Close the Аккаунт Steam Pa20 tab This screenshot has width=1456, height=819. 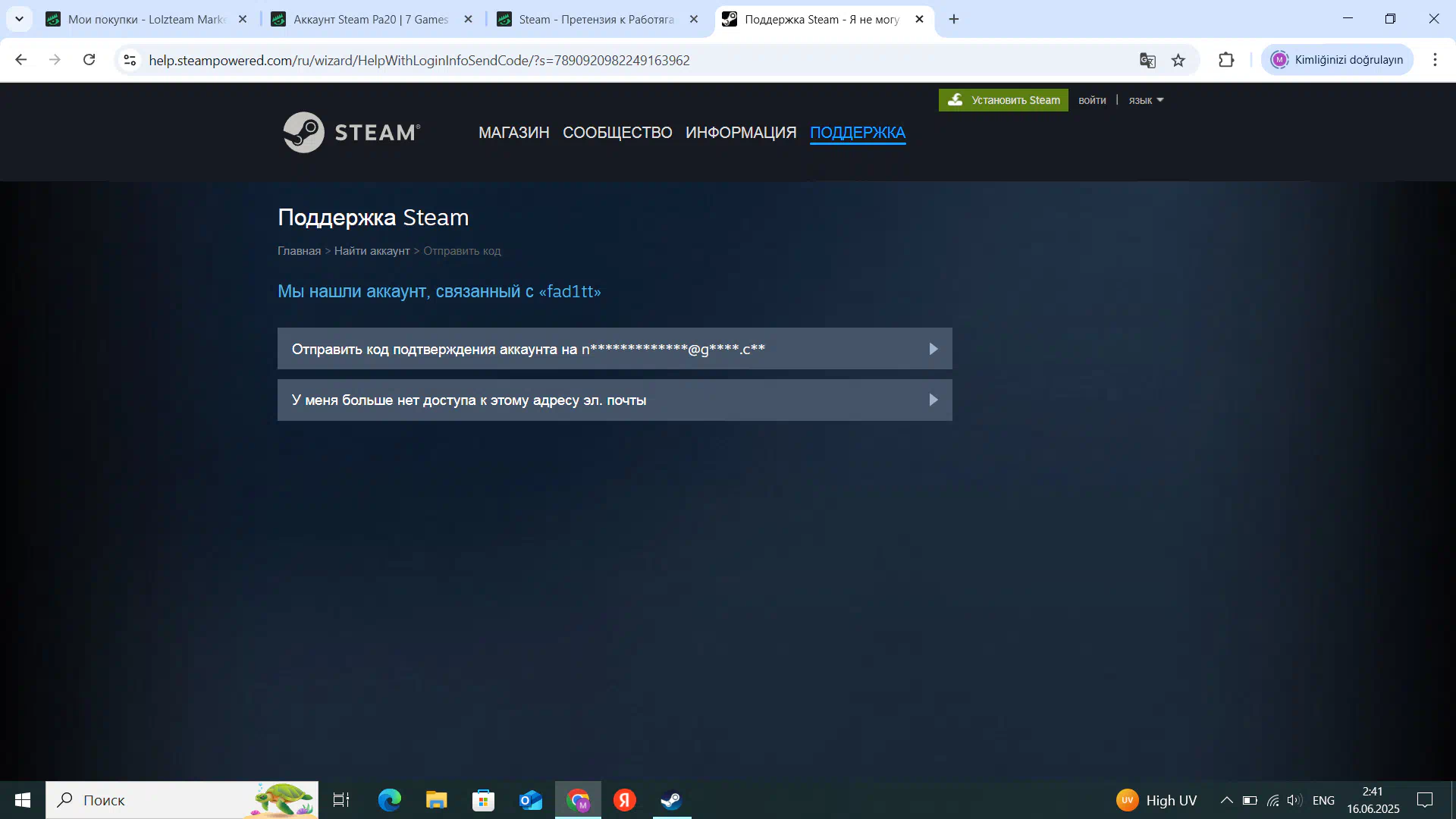[468, 19]
